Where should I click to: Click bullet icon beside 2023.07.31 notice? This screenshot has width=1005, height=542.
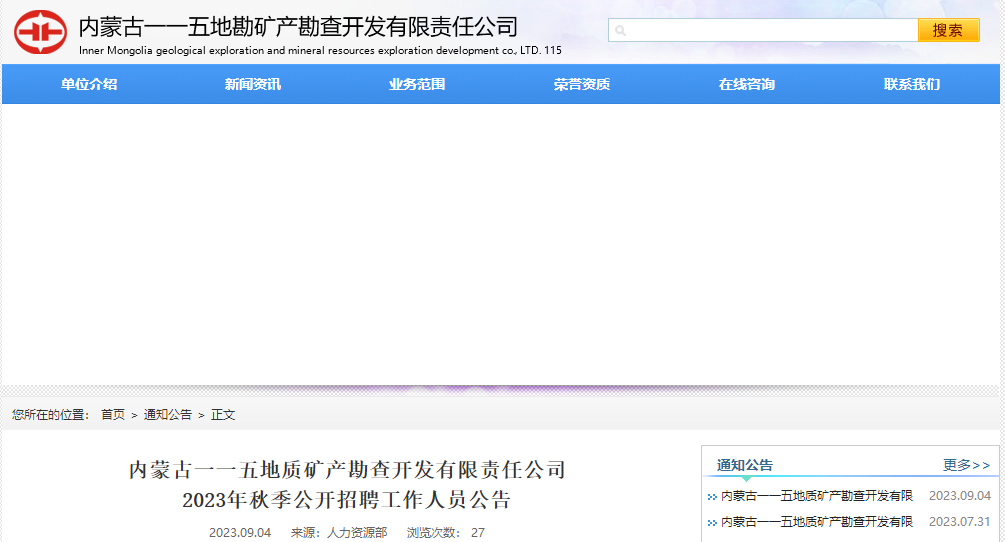point(712,523)
